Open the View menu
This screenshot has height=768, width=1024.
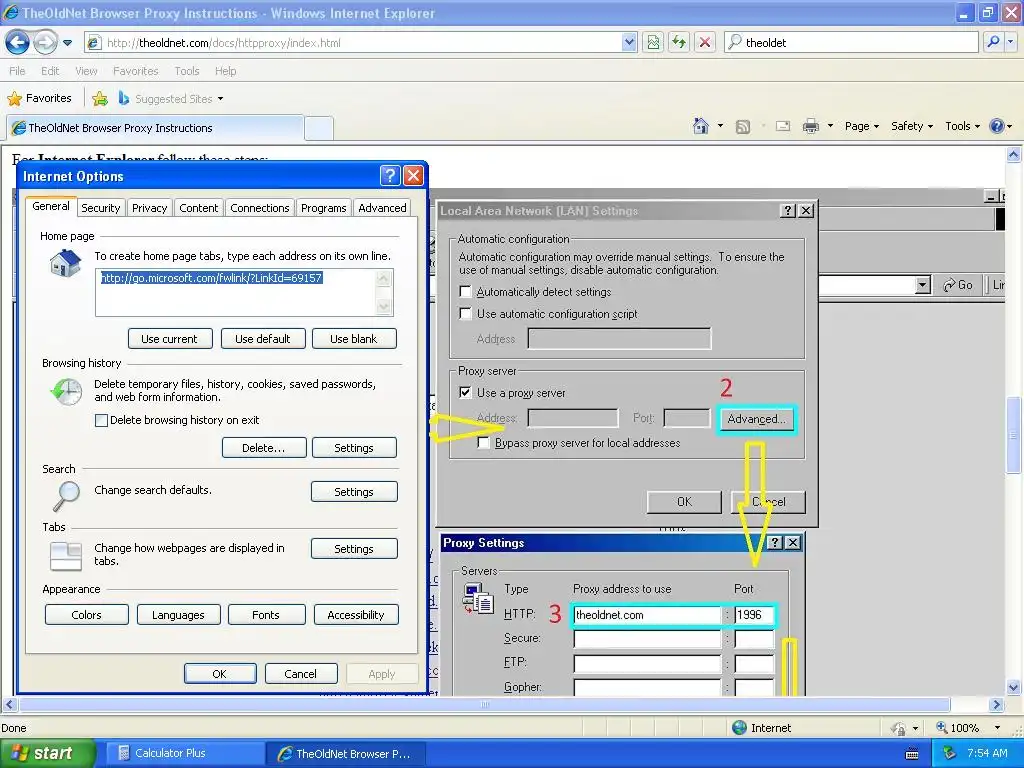pos(86,71)
